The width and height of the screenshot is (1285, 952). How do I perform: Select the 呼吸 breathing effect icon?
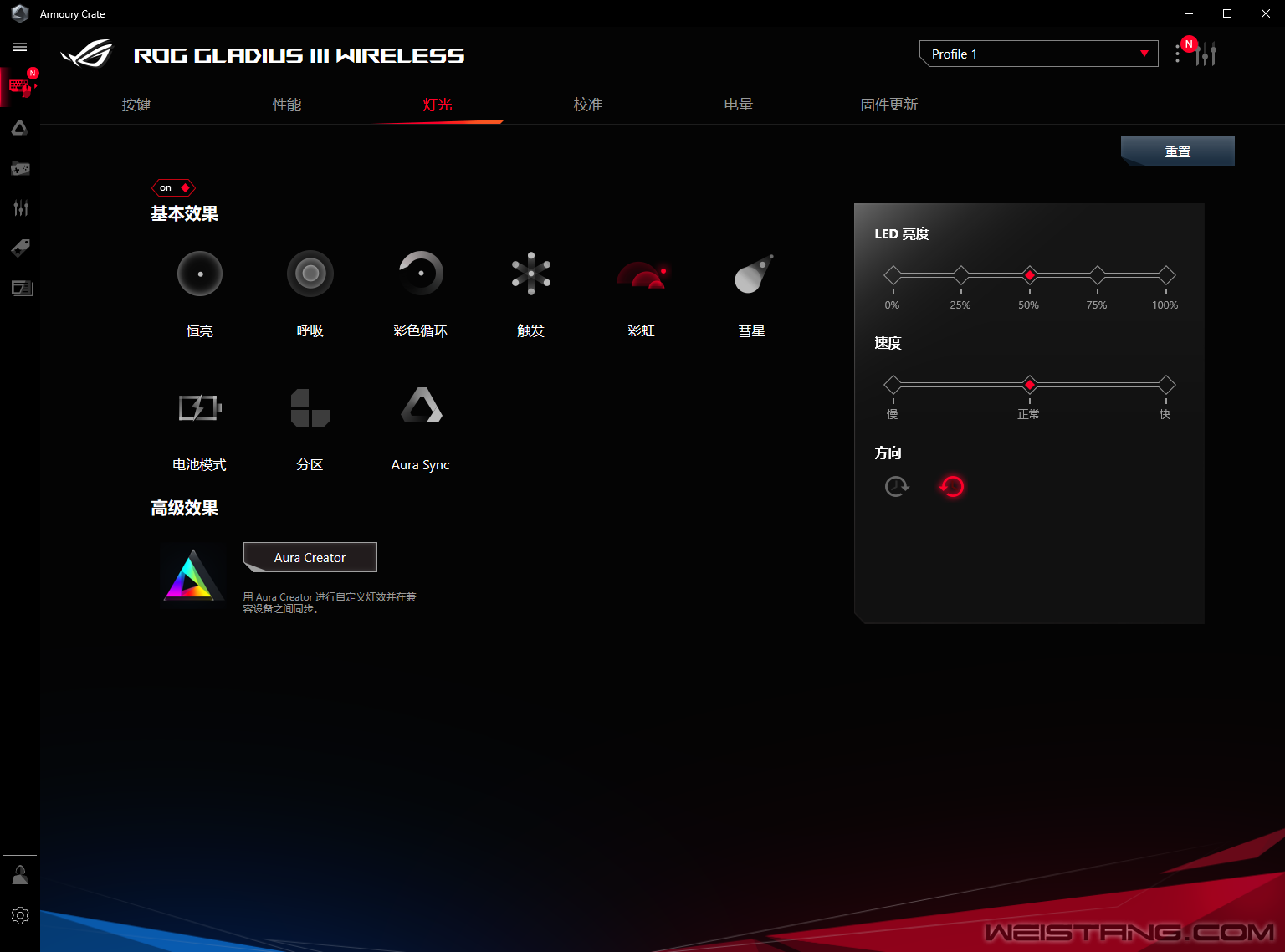[x=310, y=274]
